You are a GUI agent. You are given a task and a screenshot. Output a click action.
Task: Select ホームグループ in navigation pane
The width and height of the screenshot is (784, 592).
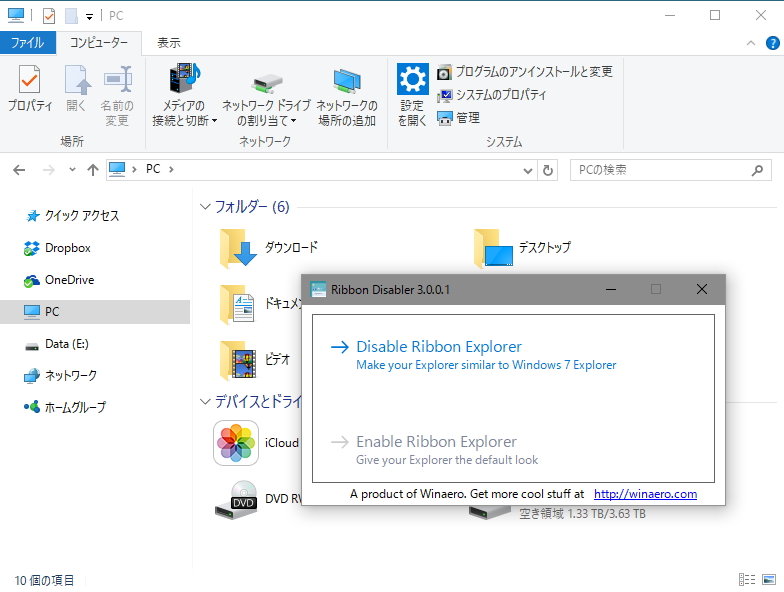(65, 407)
